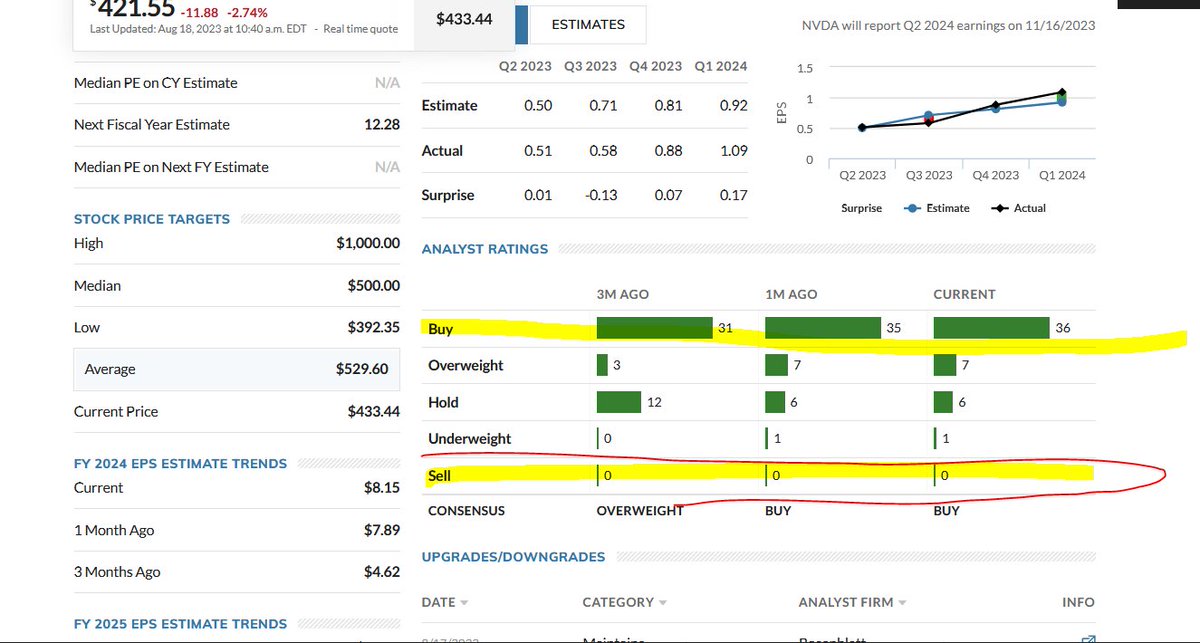This screenshot has height=643, width=1200.
Task: Select FY 2024 Current EPS estimate $8.15
Action: pos(382,488)
